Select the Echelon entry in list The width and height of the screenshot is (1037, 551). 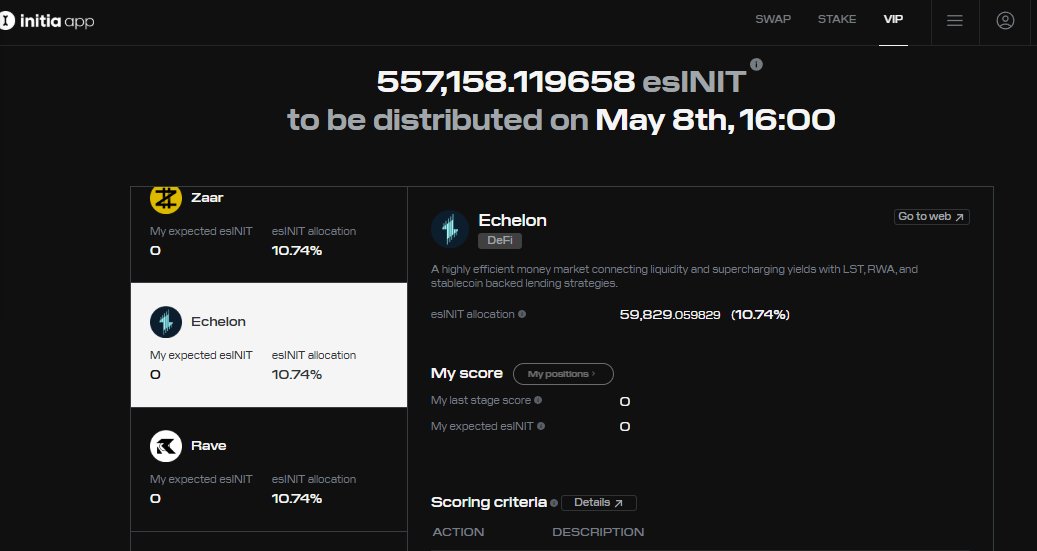pos(268,345)
